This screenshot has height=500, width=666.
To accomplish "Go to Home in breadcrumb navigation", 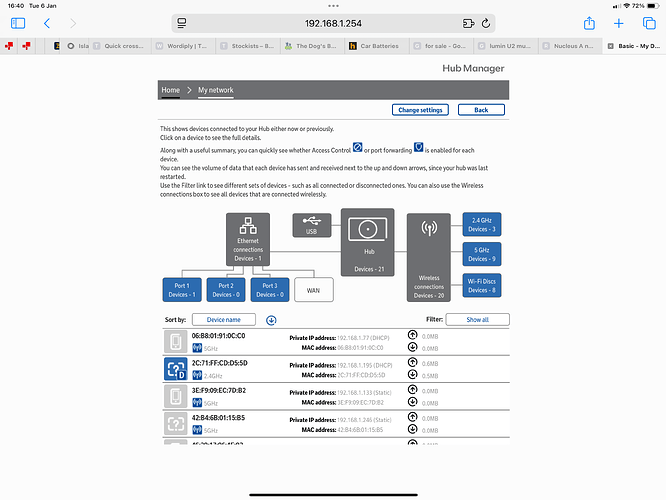I will coord(171,90).
